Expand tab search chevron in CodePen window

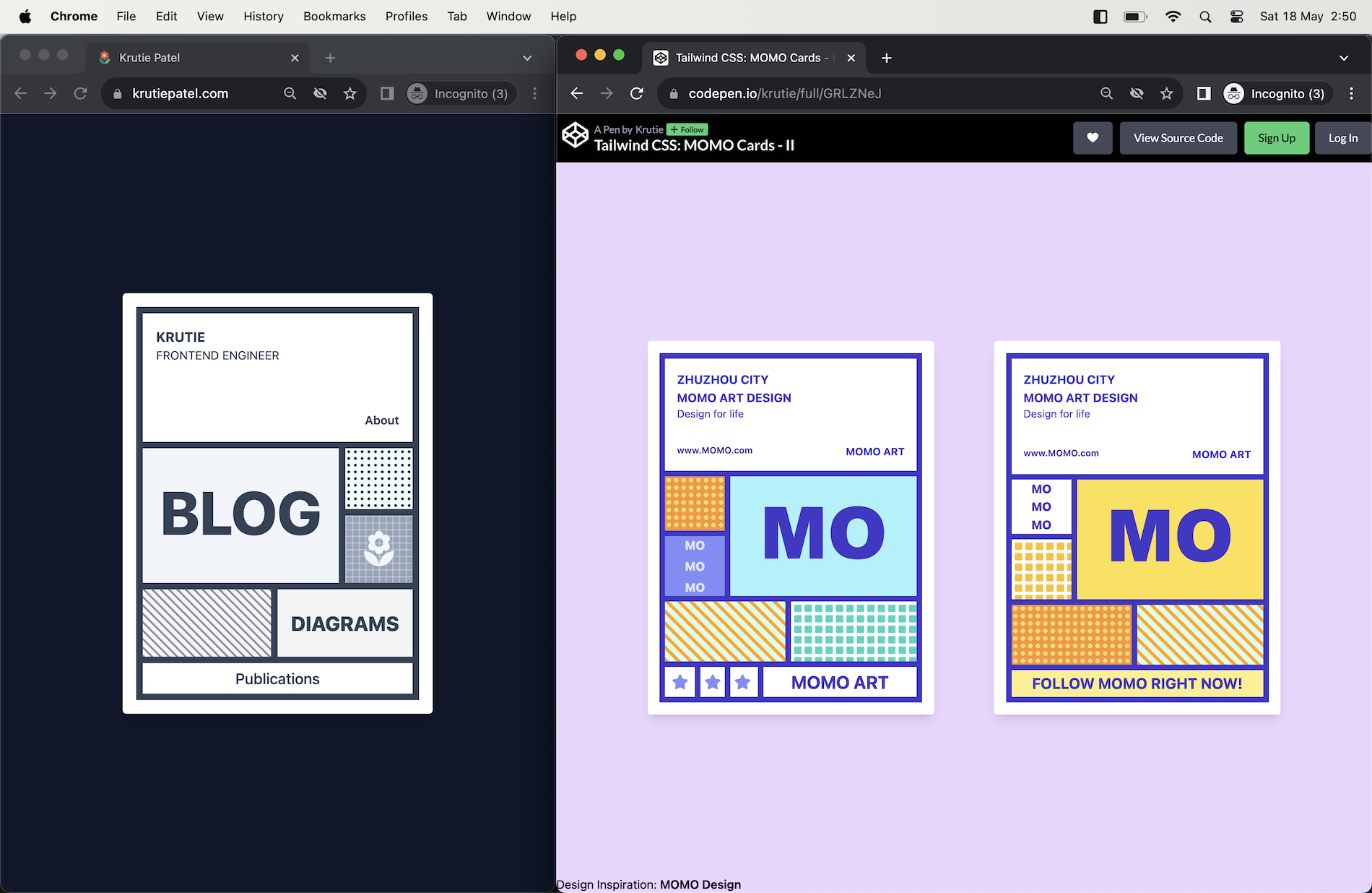tap(1343, 58)
